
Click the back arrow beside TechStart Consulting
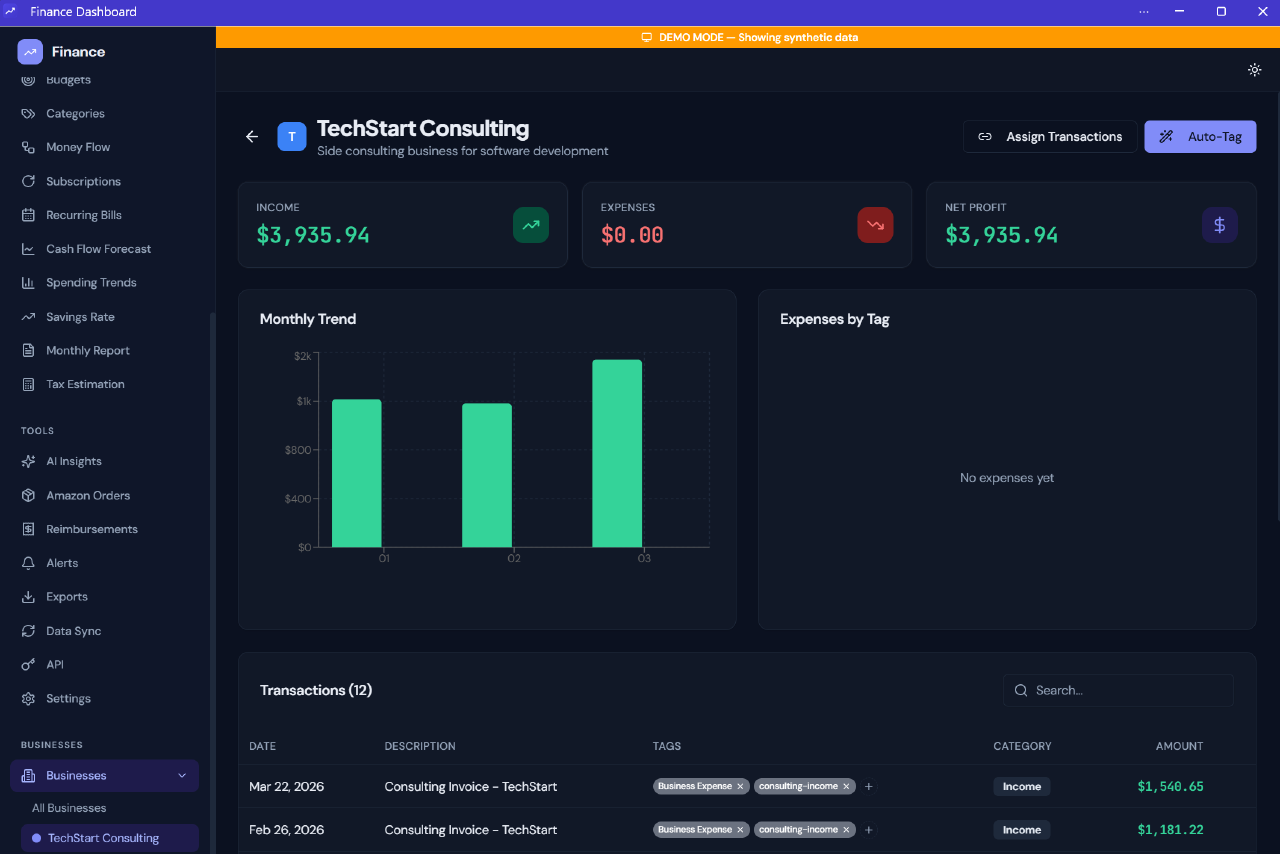251,136
